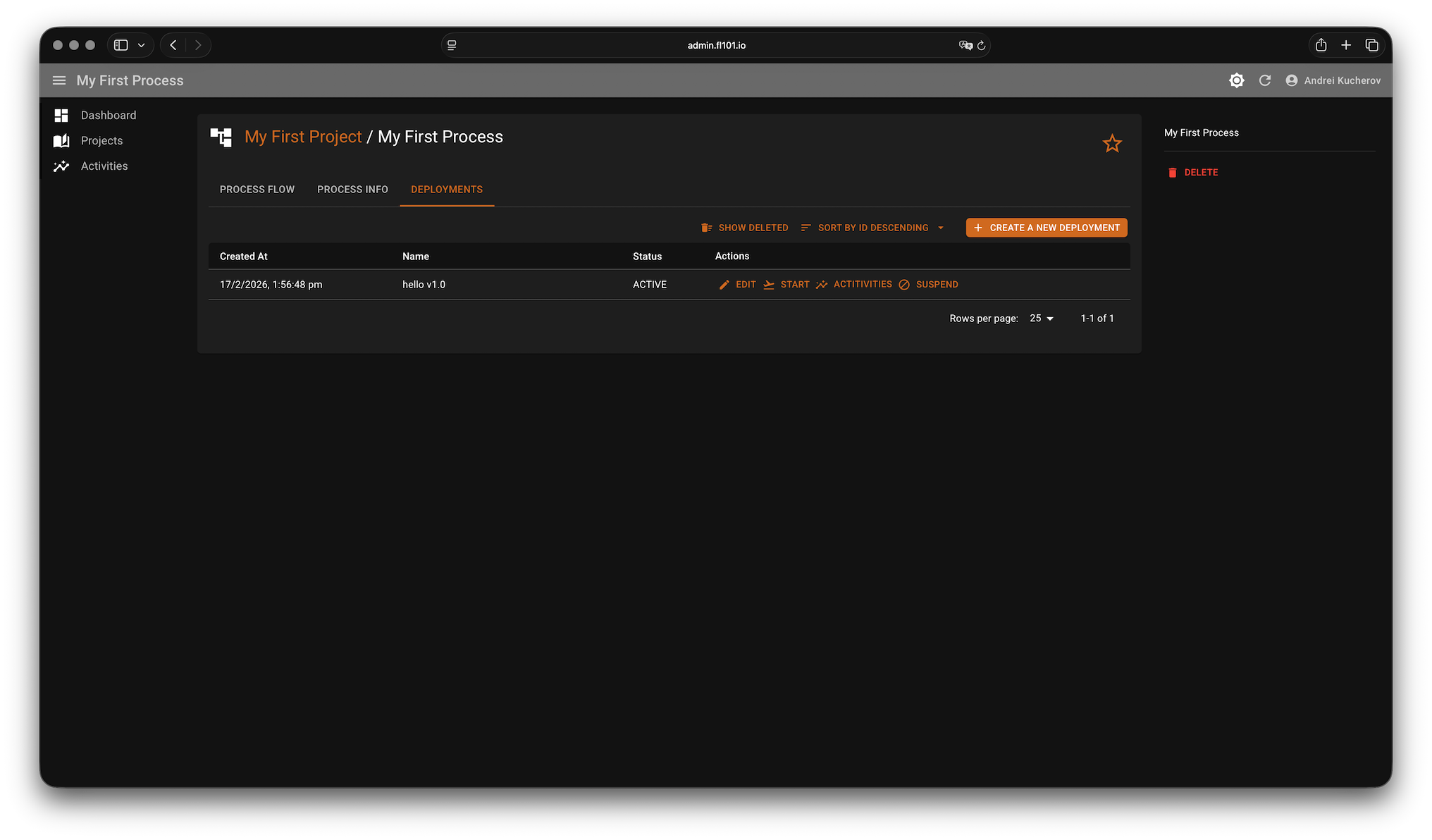Toggle Show Deleted deployments
The height and width of the screenshot is (840, 1432).
[745, 228]
